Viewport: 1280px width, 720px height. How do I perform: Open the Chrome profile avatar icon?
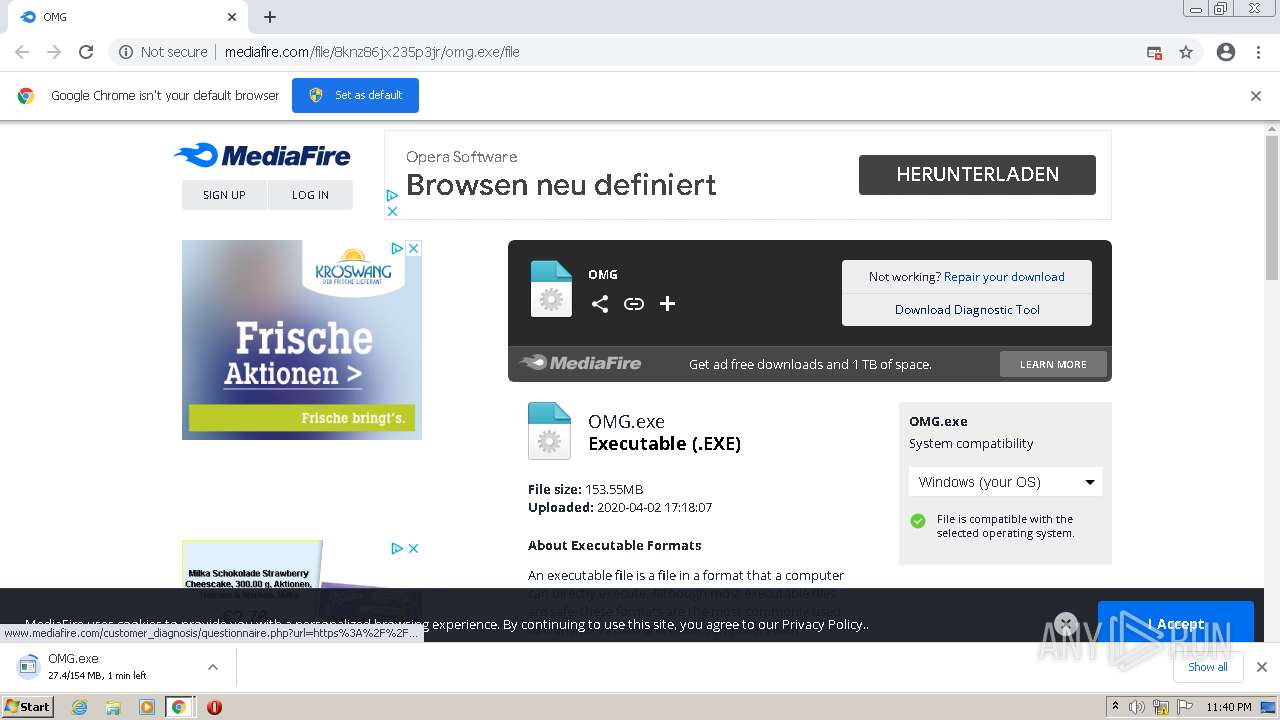(x=1226, y=52)
